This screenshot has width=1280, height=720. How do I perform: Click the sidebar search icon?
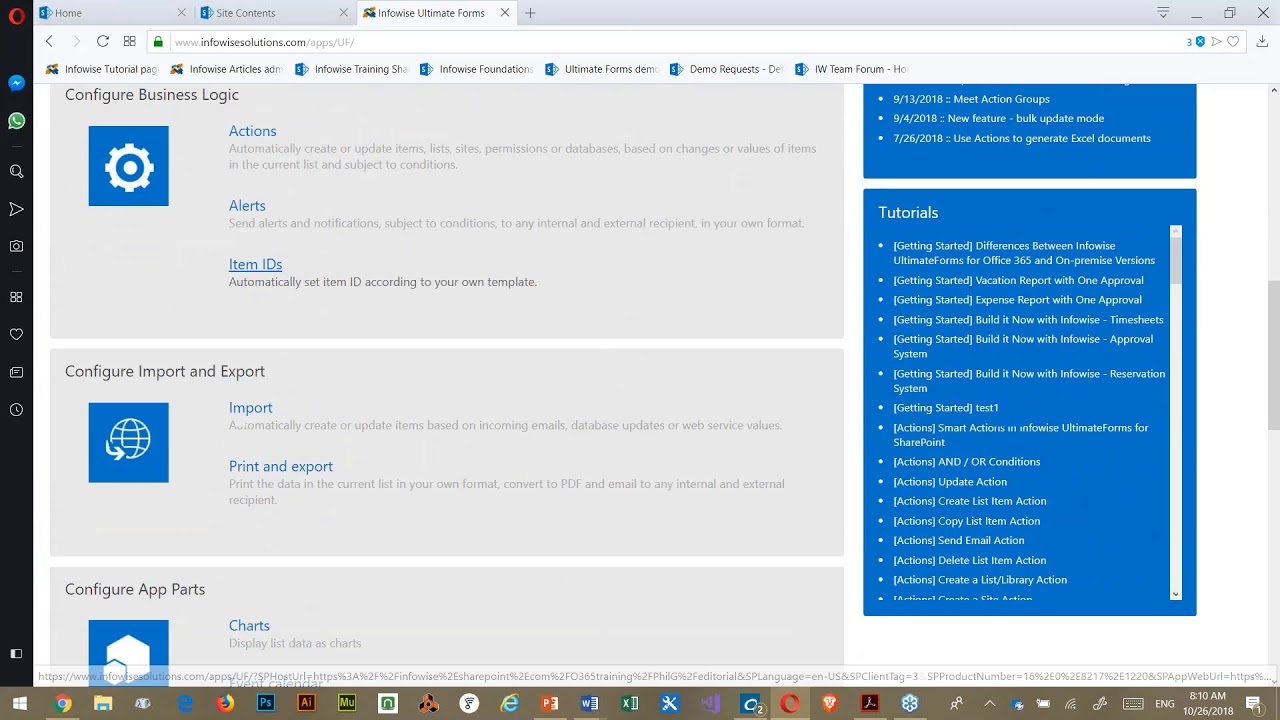(x=16, y=172)
